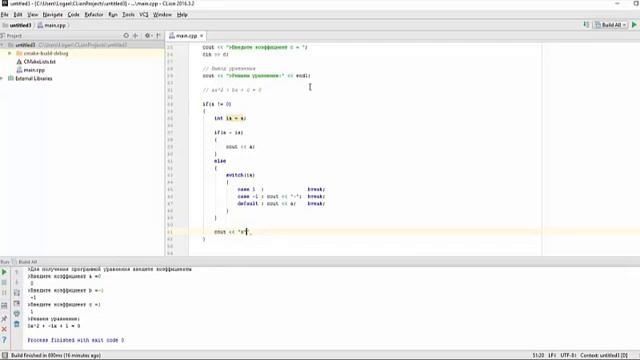Open the Run menu
The image size is (640, 360).
(x=113, y=15)
